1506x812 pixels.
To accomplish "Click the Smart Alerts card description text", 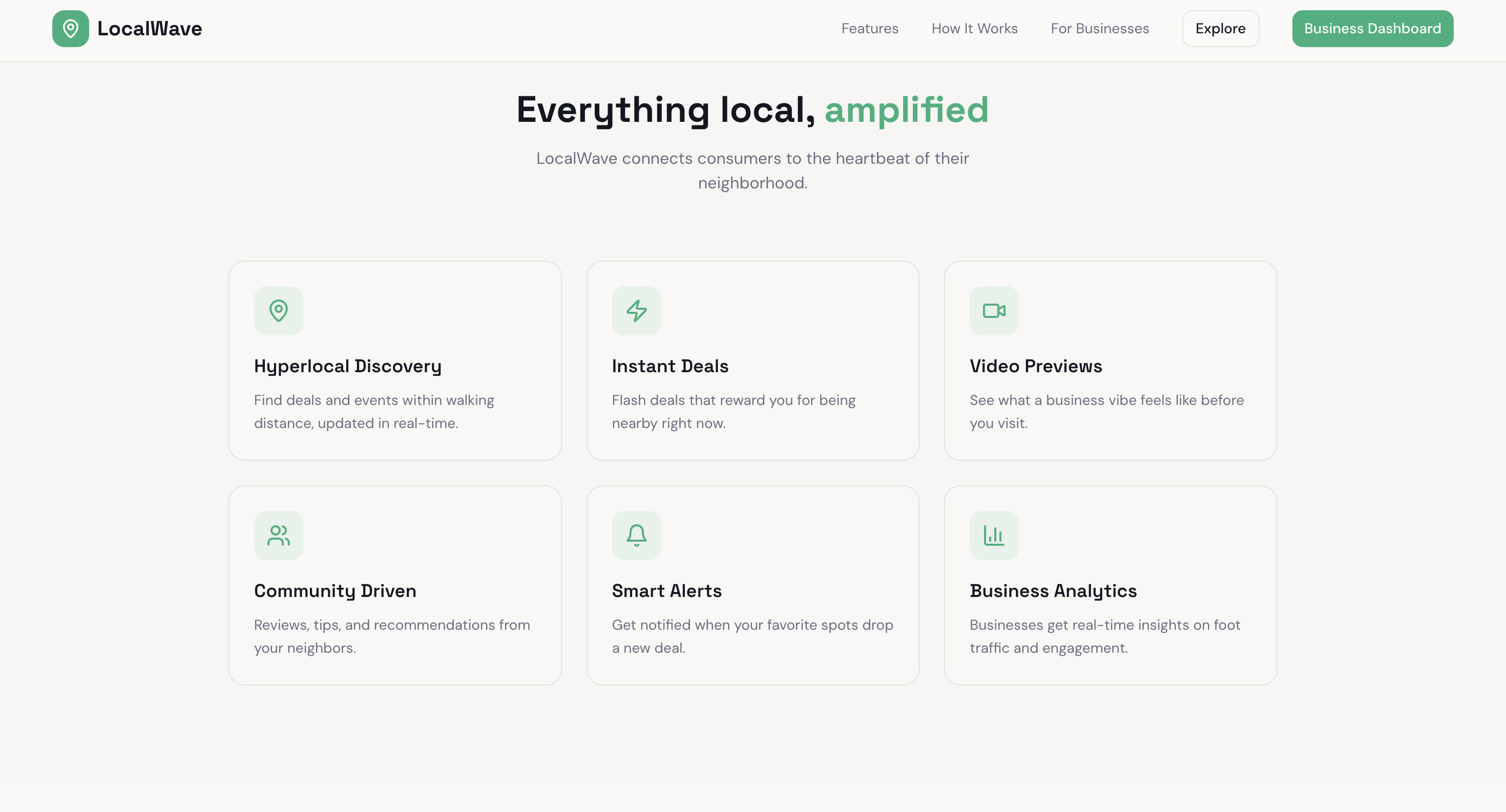I will pyautogui.click(x=752, y=636).
